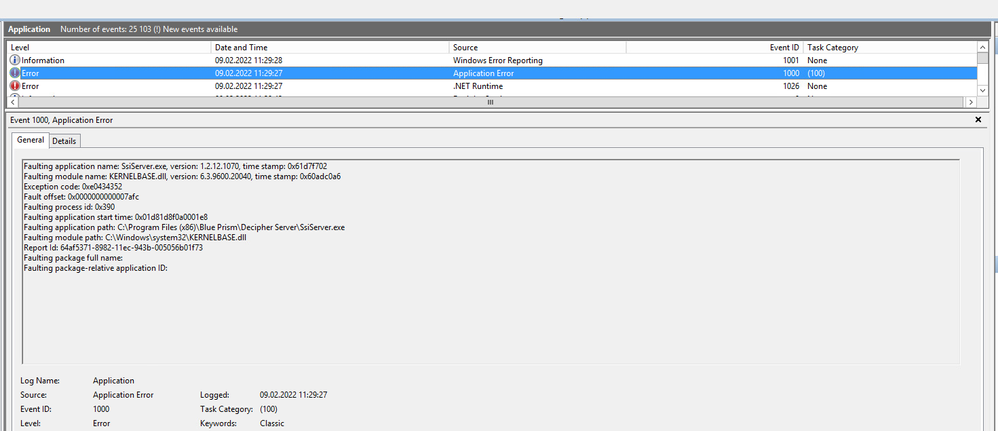The height and width of the screenshot is (431, 998).
Task: Close the Event 1000 preview pane
Action: click(978, 120)
